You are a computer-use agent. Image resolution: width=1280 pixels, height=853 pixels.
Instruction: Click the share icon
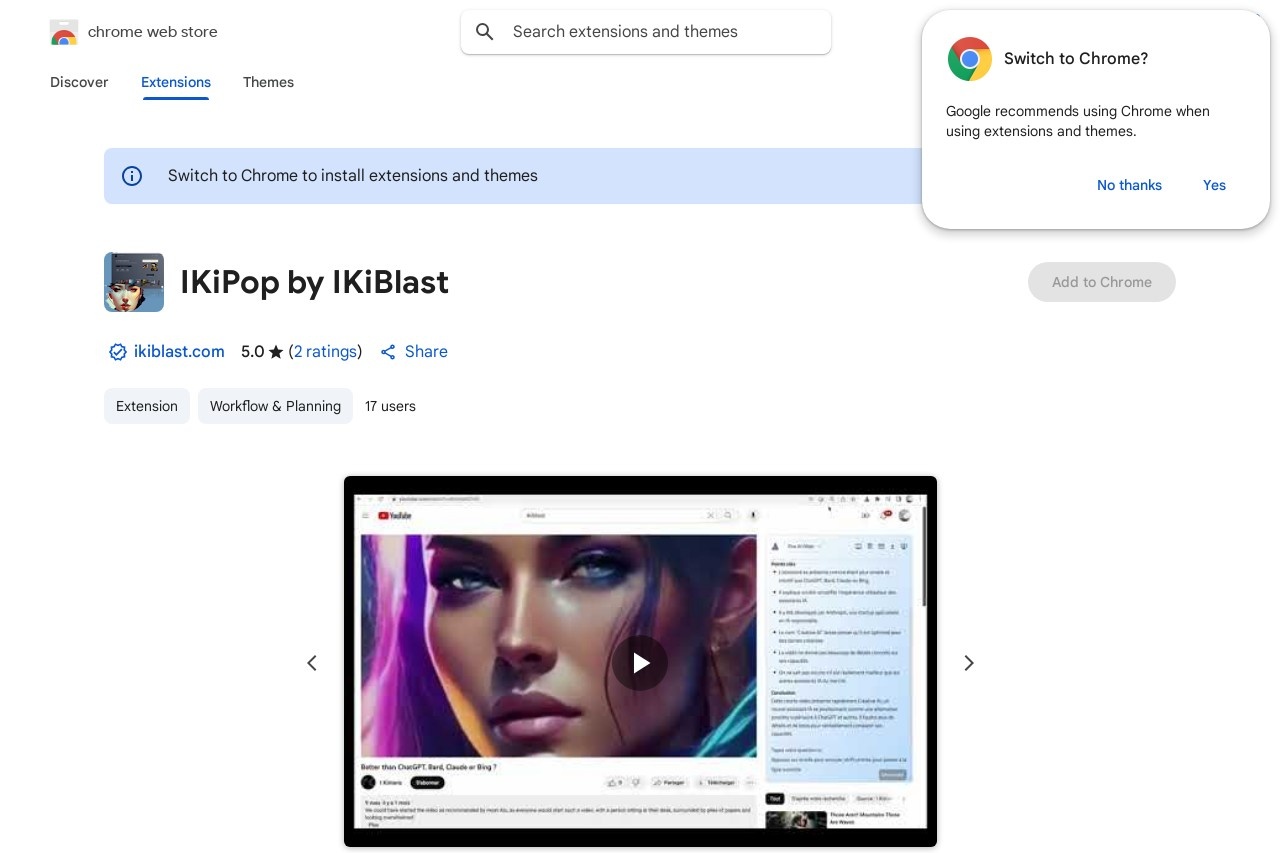pyautogui.click(x=389, y=352)
